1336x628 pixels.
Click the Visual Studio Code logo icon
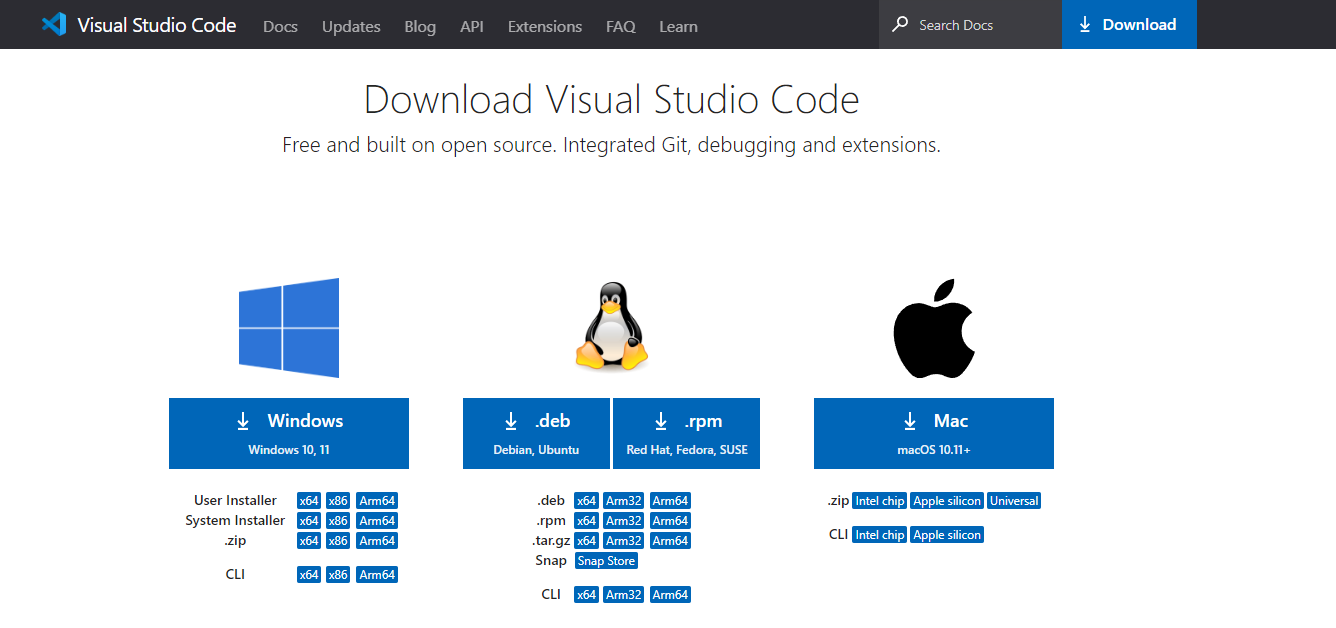click(x=54, y=24)
